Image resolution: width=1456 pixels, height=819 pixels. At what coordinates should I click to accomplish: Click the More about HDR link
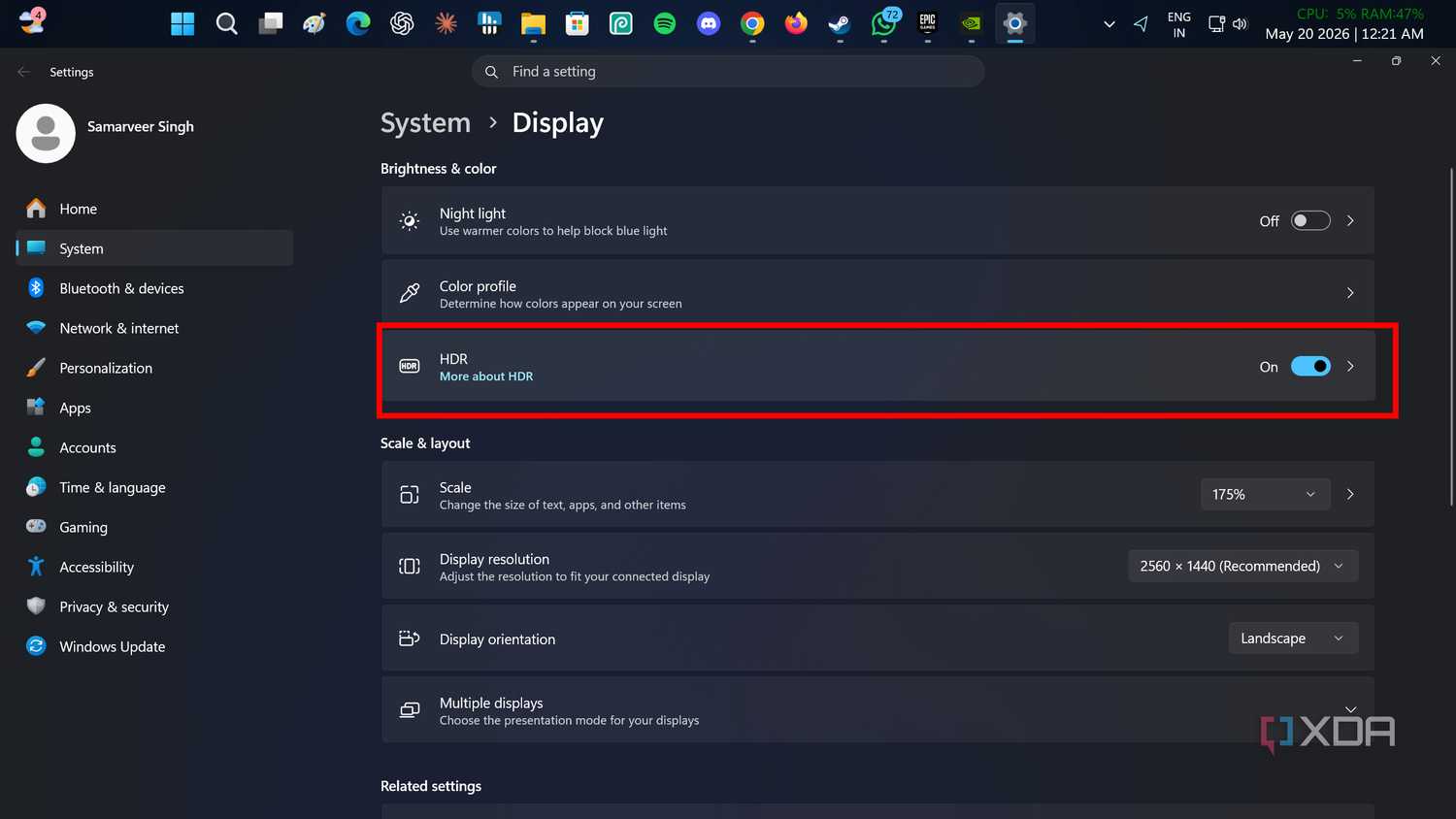coord(486,377)
